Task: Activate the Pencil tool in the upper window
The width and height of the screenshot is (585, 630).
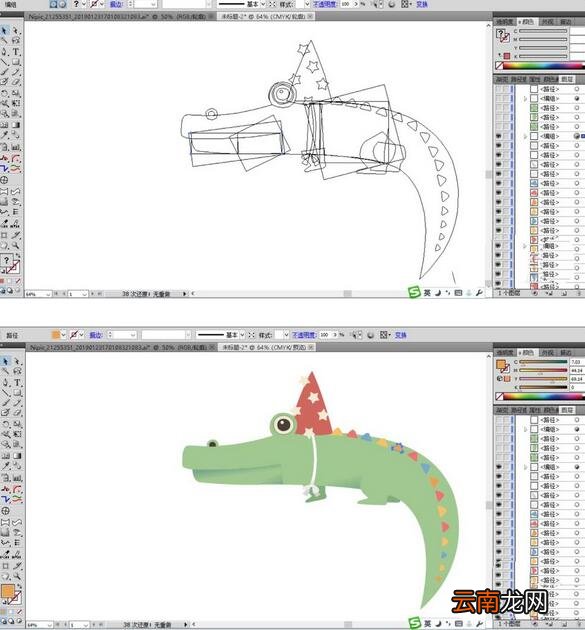Action: (16, 72)
